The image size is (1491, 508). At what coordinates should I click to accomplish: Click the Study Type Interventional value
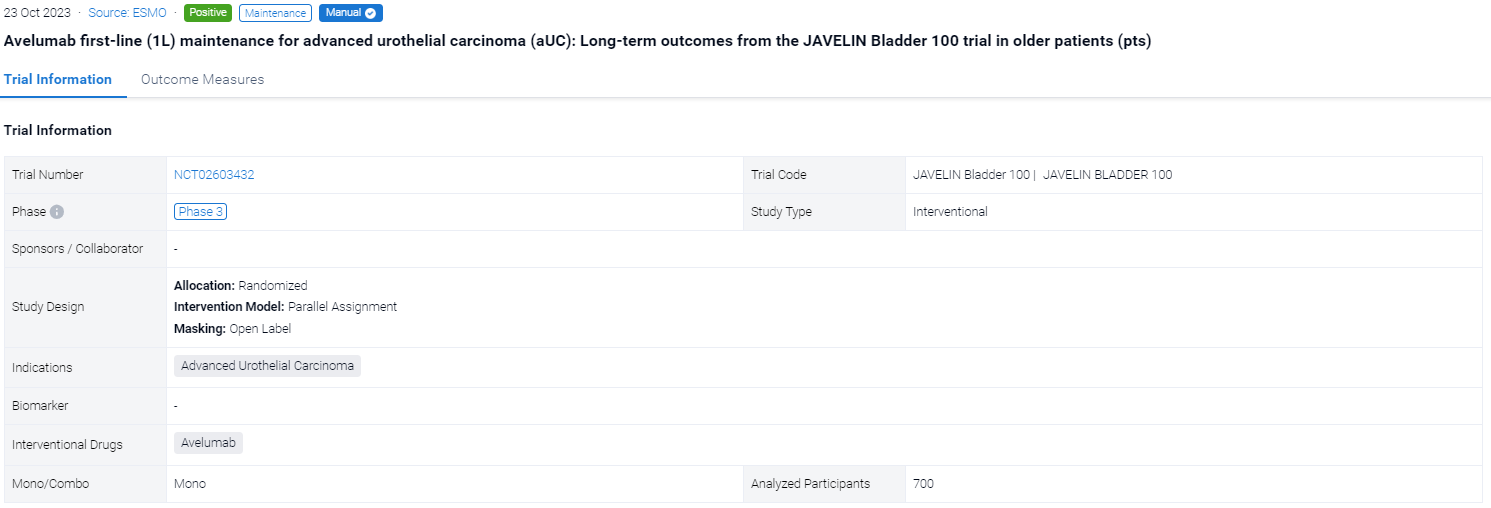[950, 212]
